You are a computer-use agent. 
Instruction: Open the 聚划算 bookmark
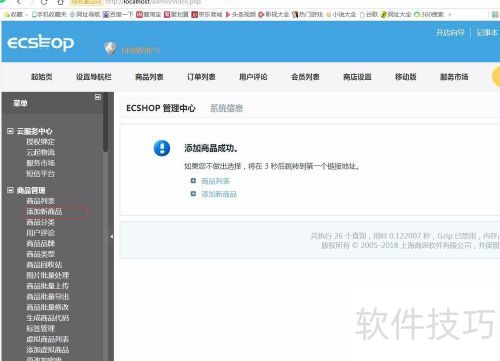[x=176, y=14]
